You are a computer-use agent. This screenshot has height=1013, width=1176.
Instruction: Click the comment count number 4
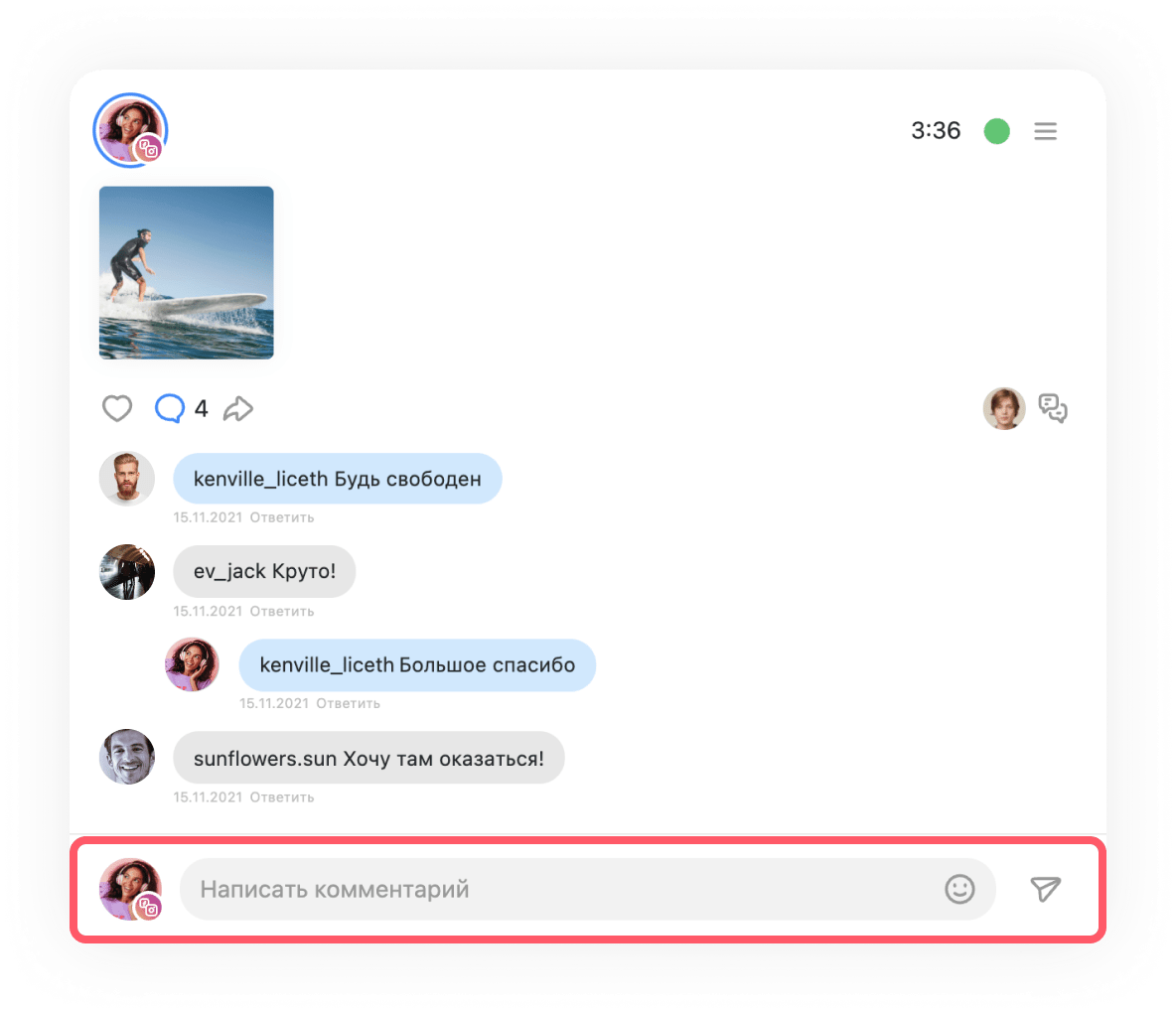point(201,408)
